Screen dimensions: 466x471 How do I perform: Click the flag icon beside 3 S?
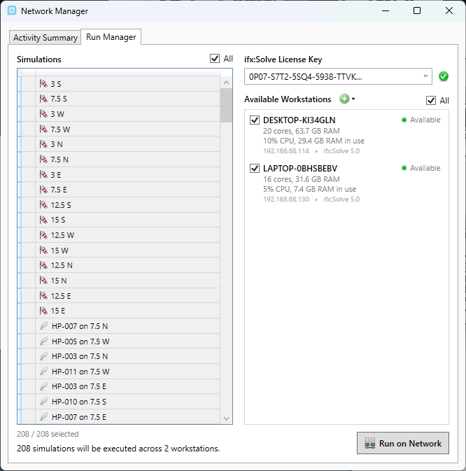pyautogui.click(x=43, y=84)
